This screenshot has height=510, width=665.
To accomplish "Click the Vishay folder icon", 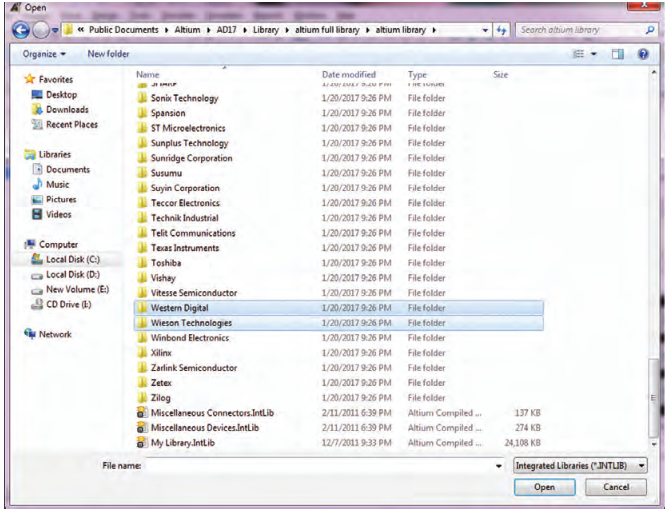I will [142, 278].
